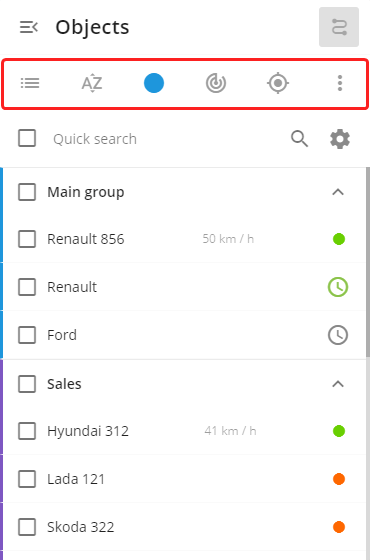This screenshot has height=560, width=370.
Task: Collapse the Sales group chevron
Action: tap(338, 384)
